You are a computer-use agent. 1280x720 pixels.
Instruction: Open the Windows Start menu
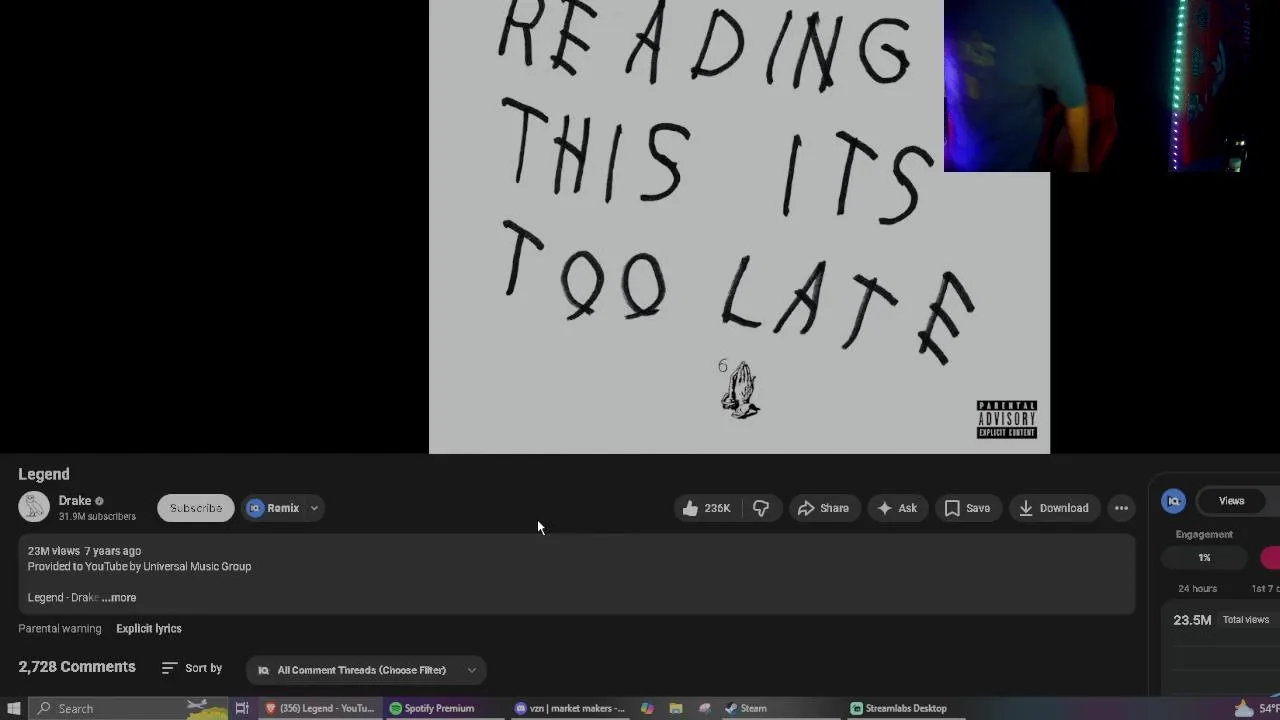point(14,708)
